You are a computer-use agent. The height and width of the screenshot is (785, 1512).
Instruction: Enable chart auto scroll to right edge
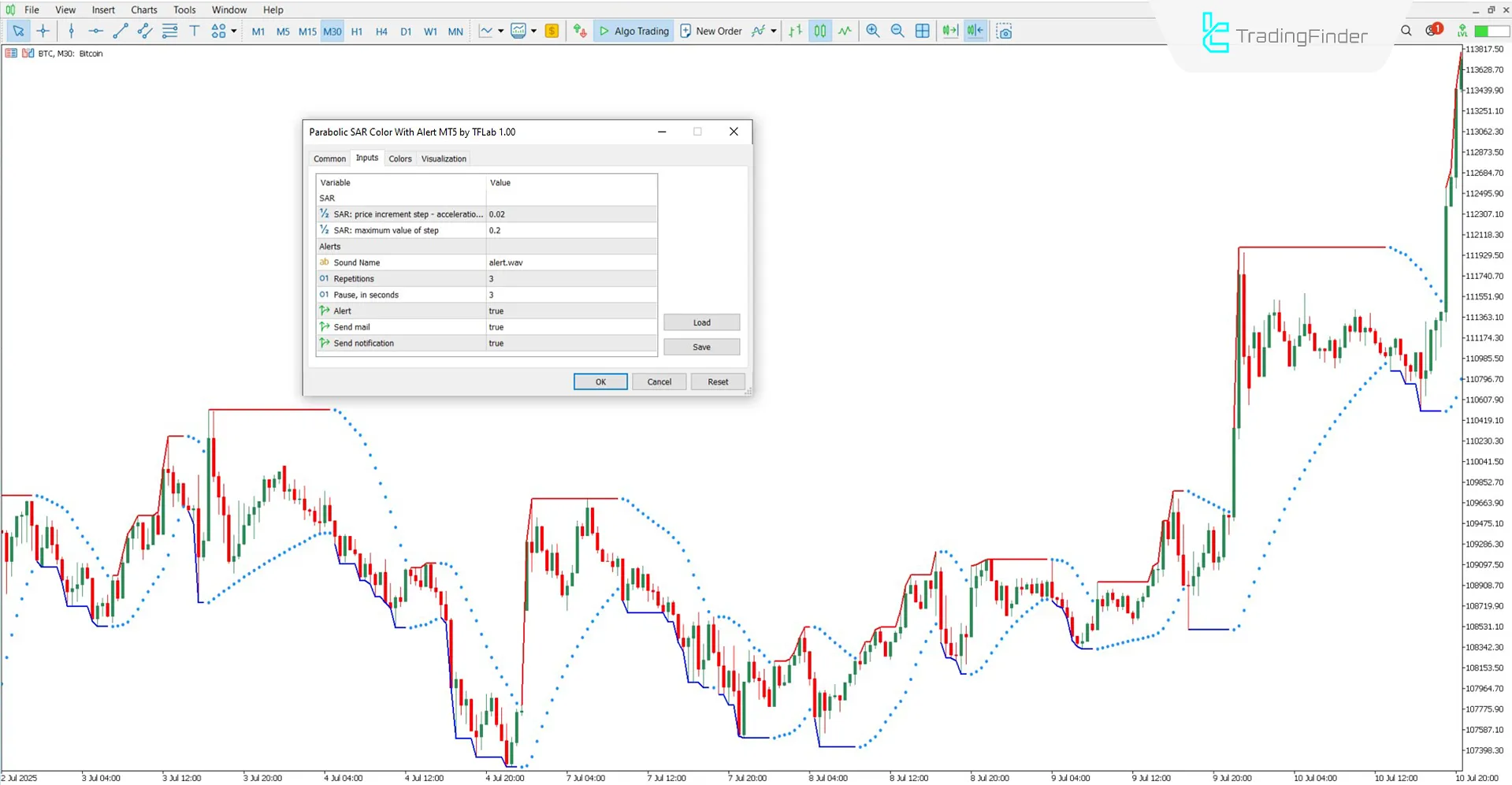coord(949,31)
